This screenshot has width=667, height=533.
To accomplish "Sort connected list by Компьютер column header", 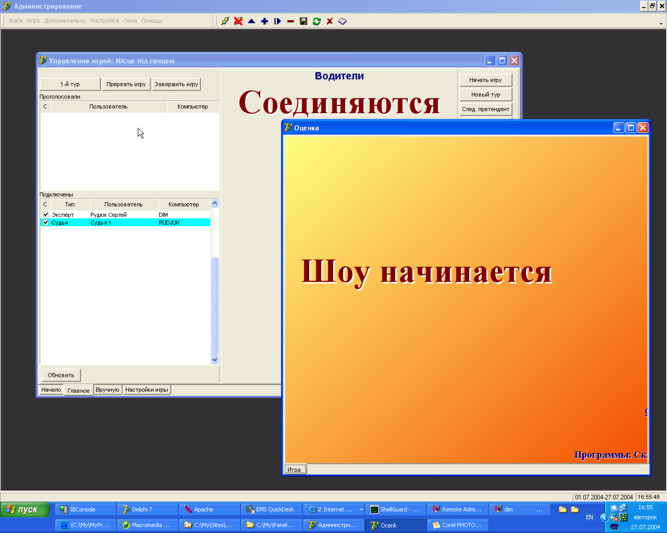I will pyautogui.click(x=183, y=204).
